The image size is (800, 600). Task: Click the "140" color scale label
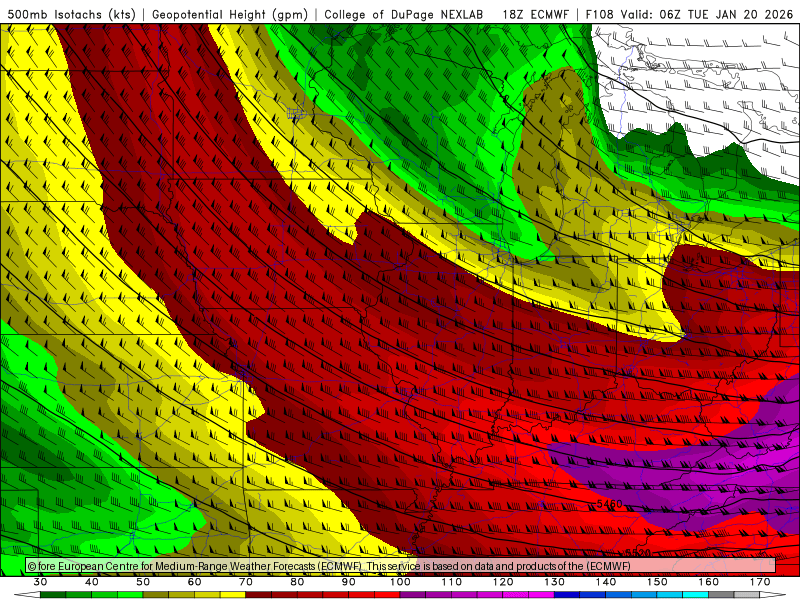point(606,582)
